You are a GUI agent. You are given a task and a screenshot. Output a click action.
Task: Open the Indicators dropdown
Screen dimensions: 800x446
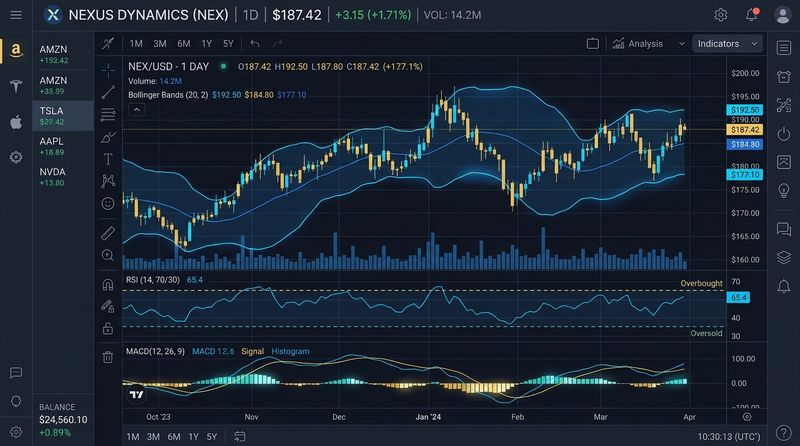[x=727, y=44]
